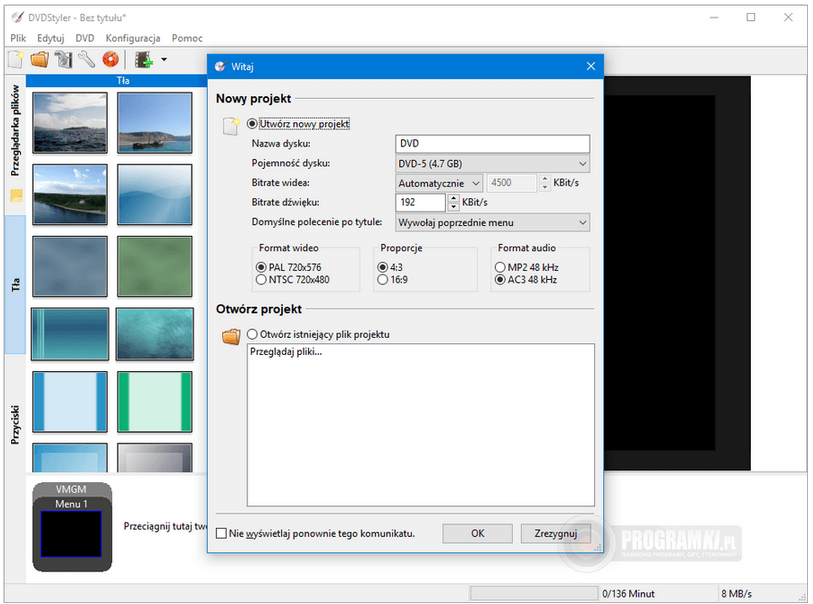Open Bitrate widea Automatycznie dropdown
The height and width of the screenshot is (604, 813).
pos(439,183)
